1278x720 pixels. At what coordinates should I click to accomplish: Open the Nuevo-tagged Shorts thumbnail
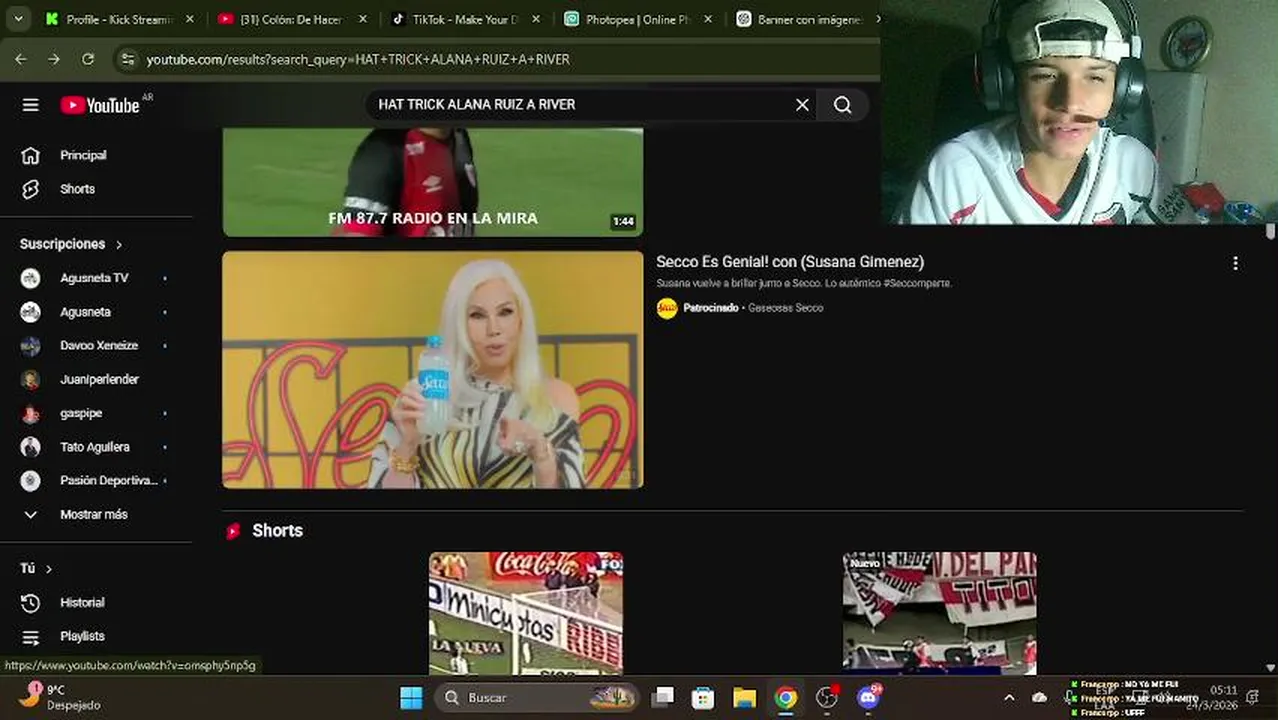click(x=939, y=613)
